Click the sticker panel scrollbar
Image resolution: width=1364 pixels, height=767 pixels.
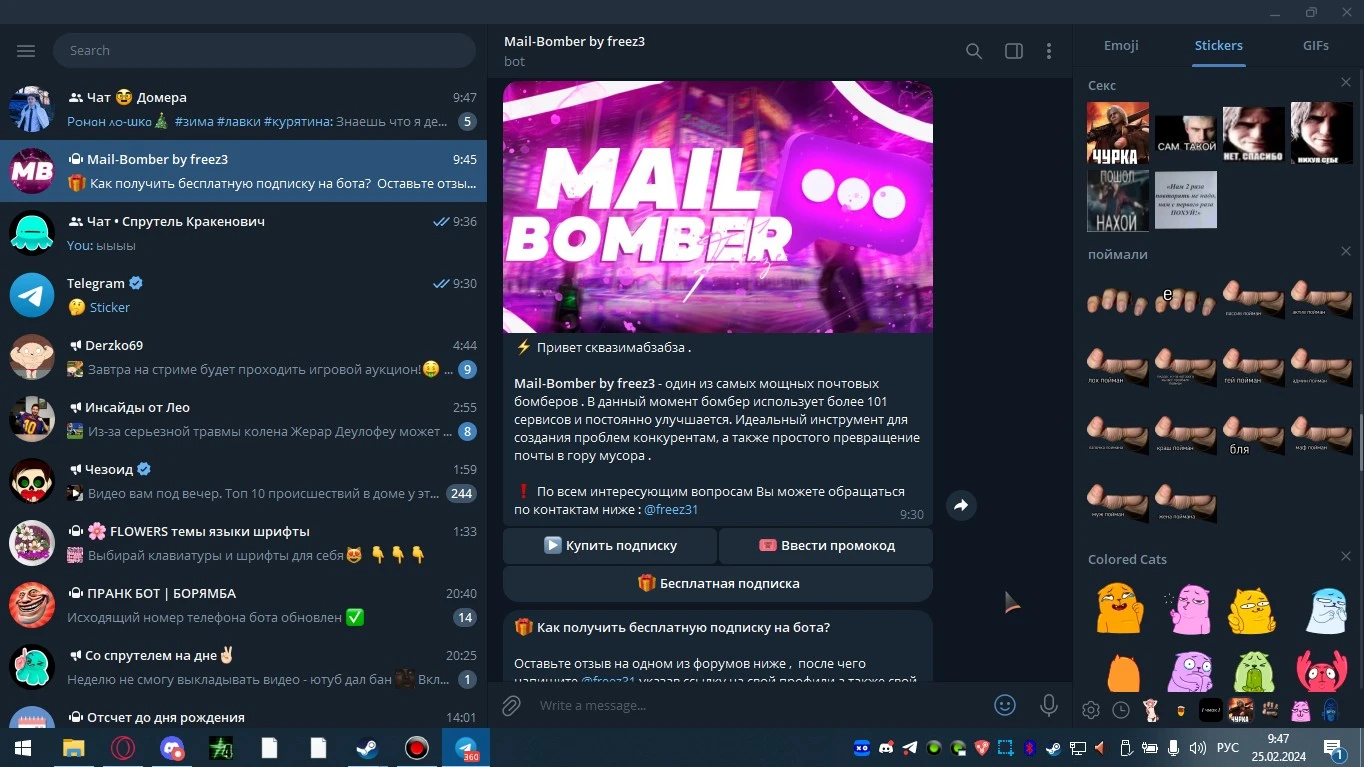pos(1360,442)
